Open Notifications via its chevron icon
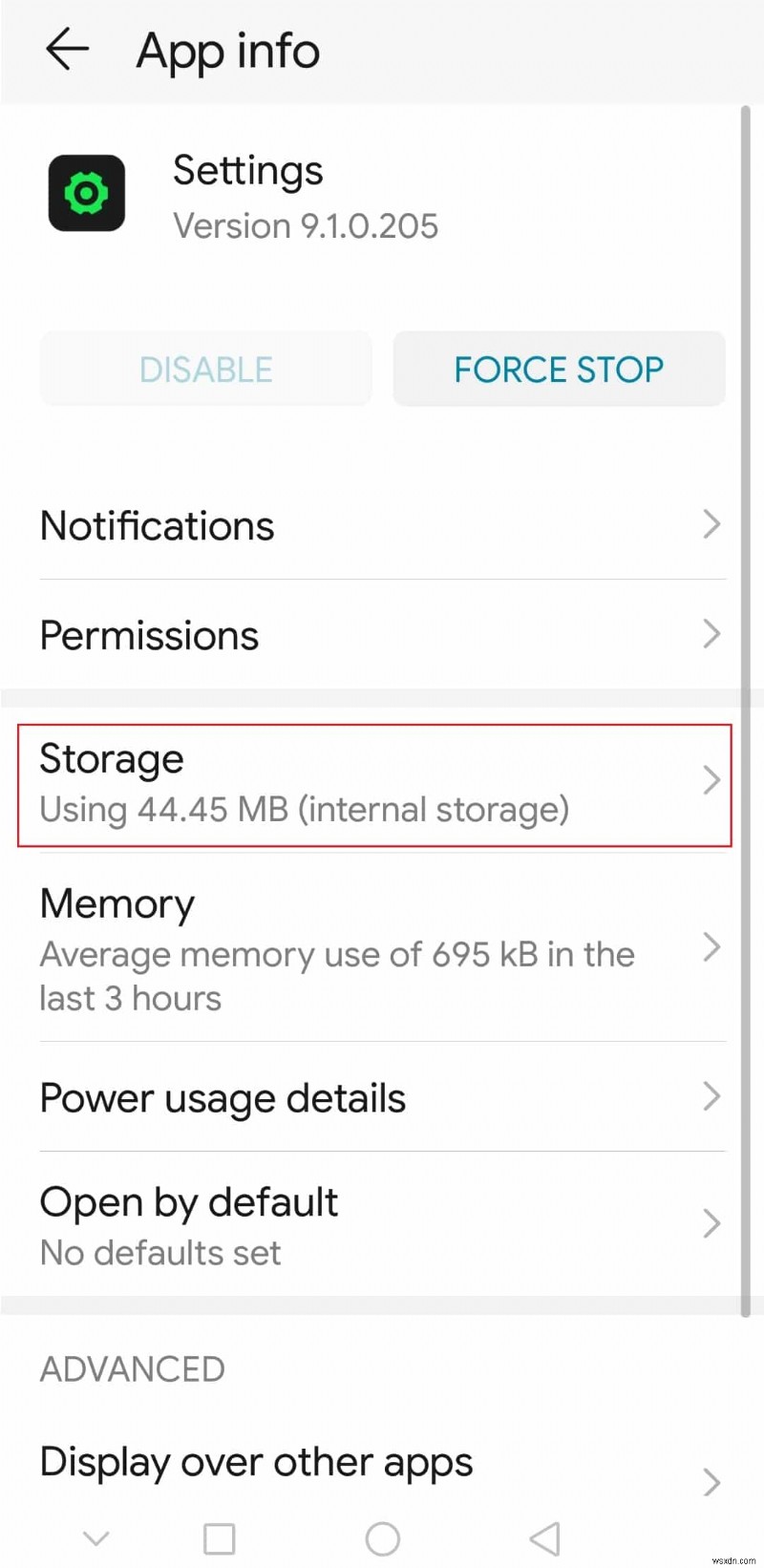 click(711, 524)
